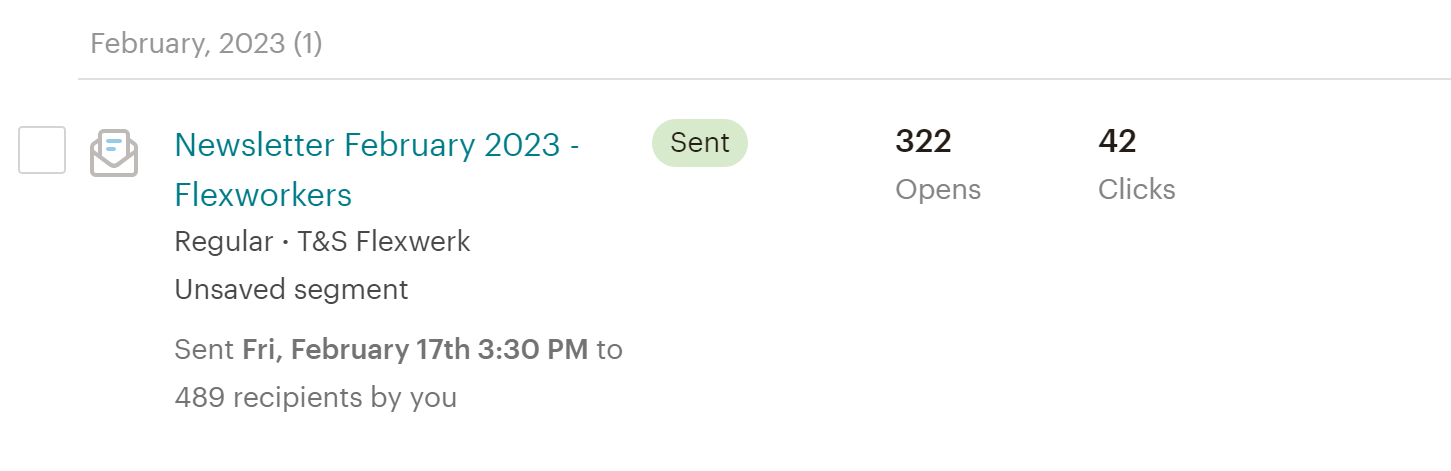Click the dot separator between Regular and T&S

tap(285, 243)
